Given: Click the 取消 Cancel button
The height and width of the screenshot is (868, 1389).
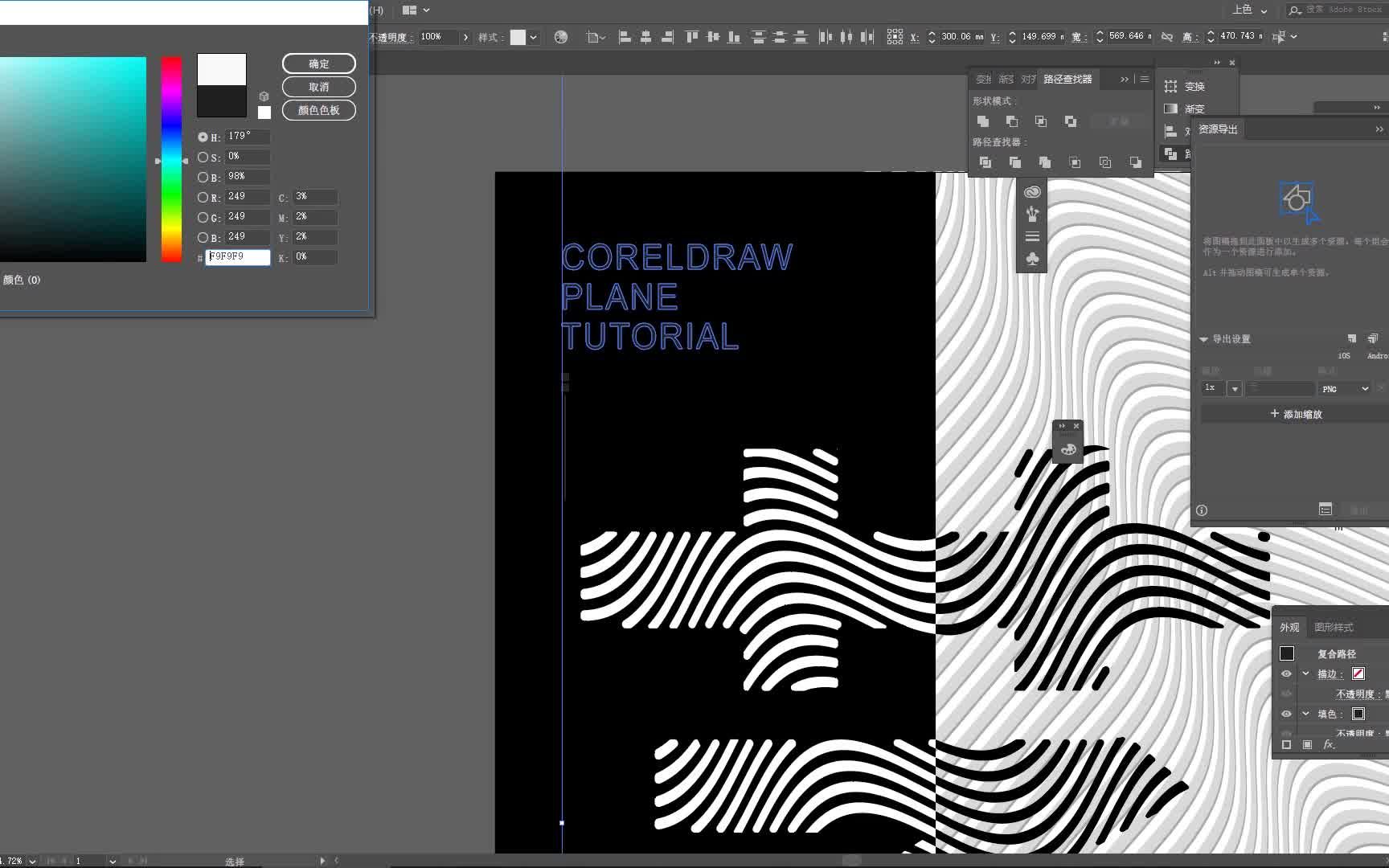Looking at the screenshot, I should (x=319, y=87).
